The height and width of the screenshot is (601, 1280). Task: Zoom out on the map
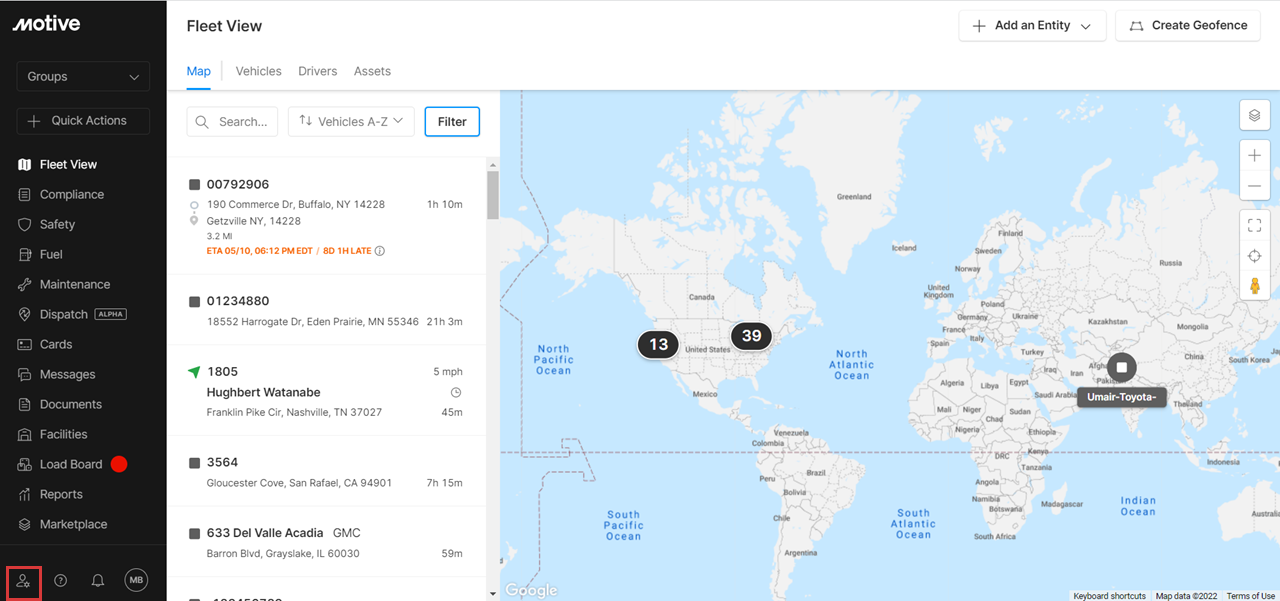coord(1255,187)
